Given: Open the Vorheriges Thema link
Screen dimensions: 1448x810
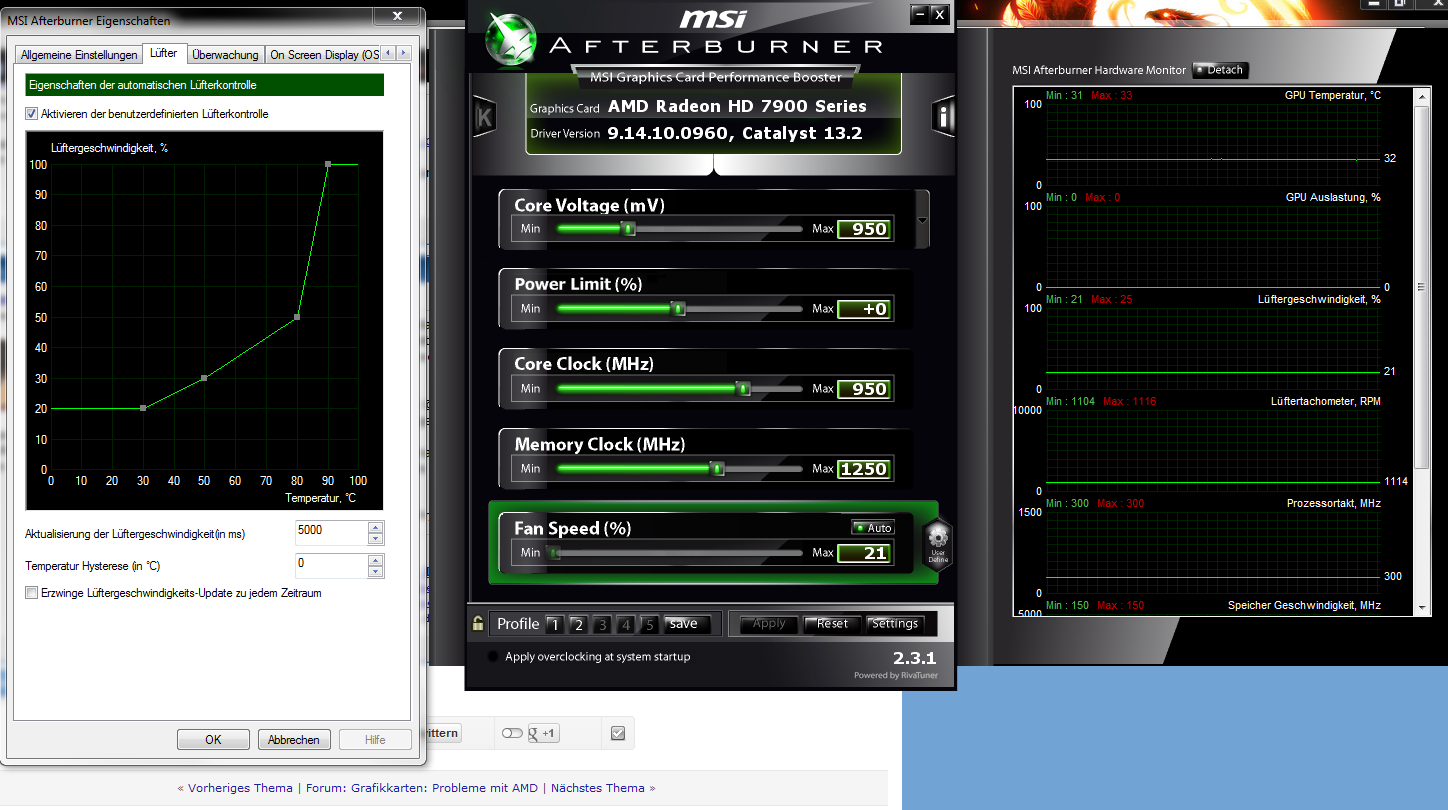Looking at the screenshot, I should pyautogui.click(x=240, y=788).
